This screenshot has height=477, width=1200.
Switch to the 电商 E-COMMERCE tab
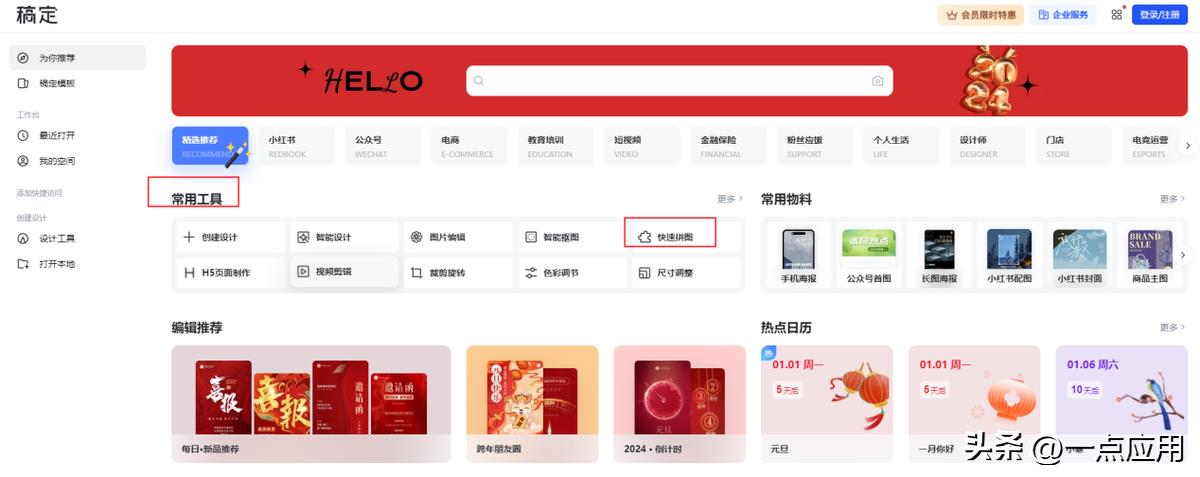pyautogui.click(x=469, y=146)
